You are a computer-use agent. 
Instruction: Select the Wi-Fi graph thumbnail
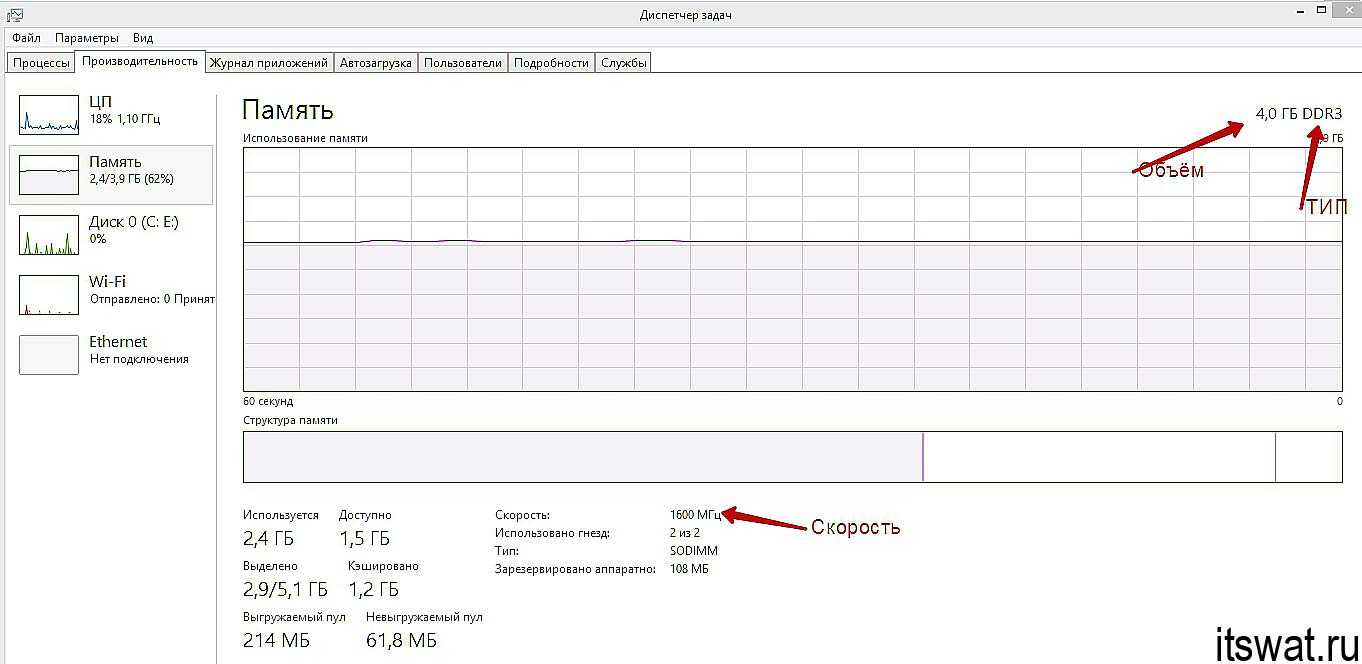tap(49, 295)
